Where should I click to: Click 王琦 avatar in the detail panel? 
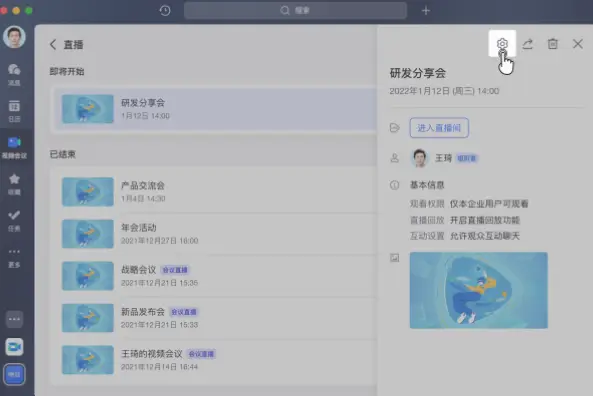[419, 158]
